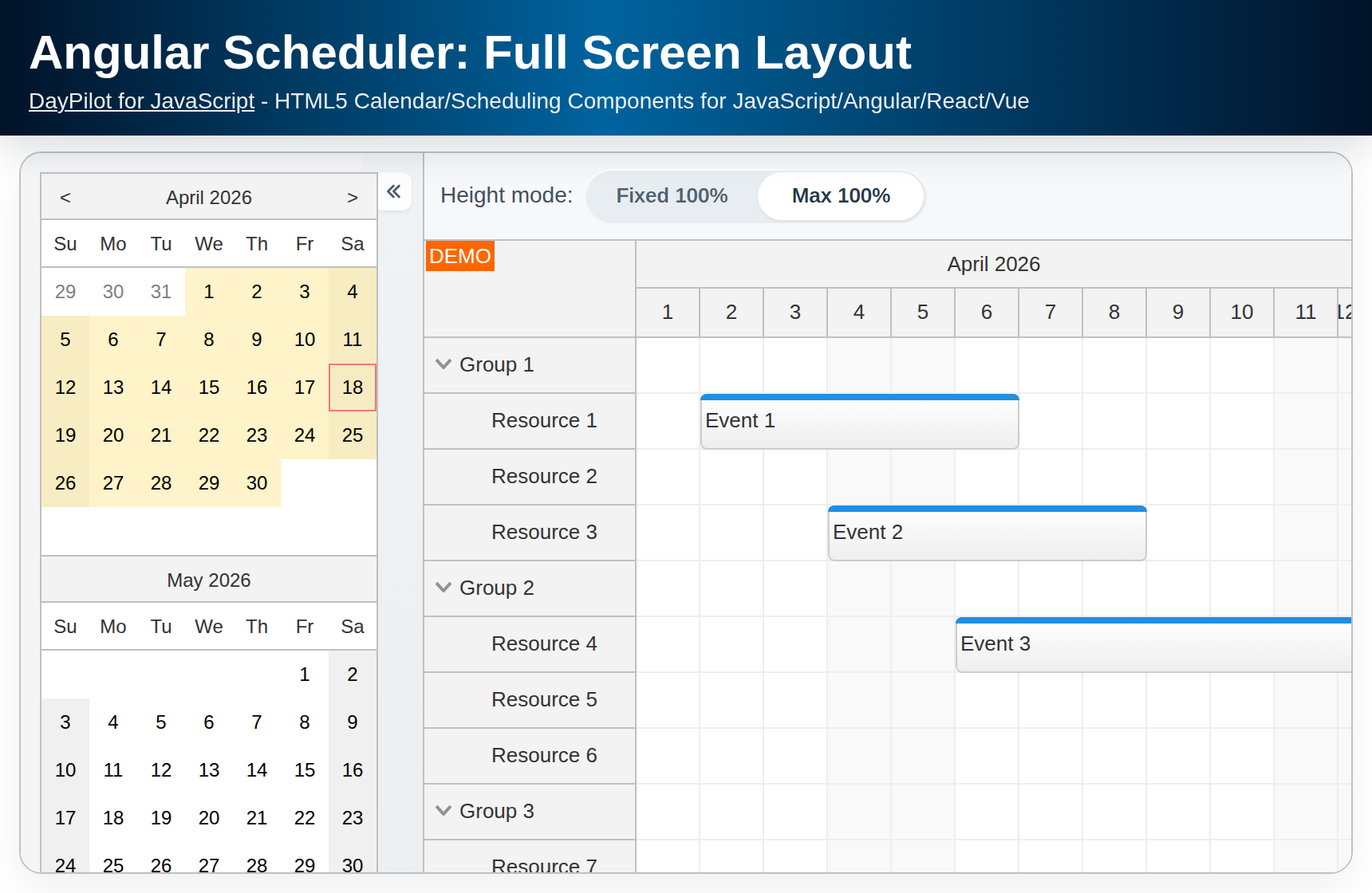
Task: Collapse the sidebar using the double-chevron icon
Action: tap(395, 192)
